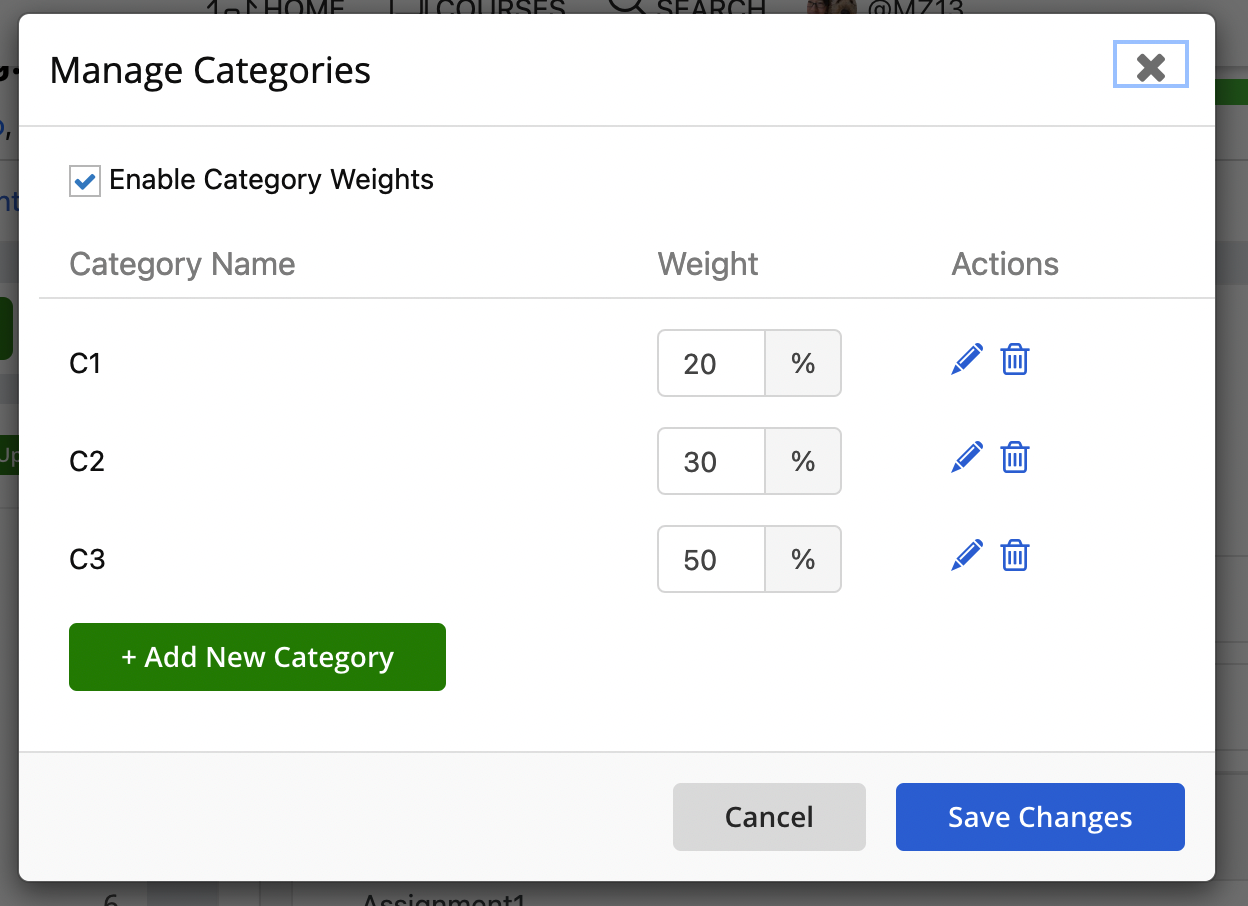Save Changes to categories
This screenshot has width=1248, height=906.
1040,817
